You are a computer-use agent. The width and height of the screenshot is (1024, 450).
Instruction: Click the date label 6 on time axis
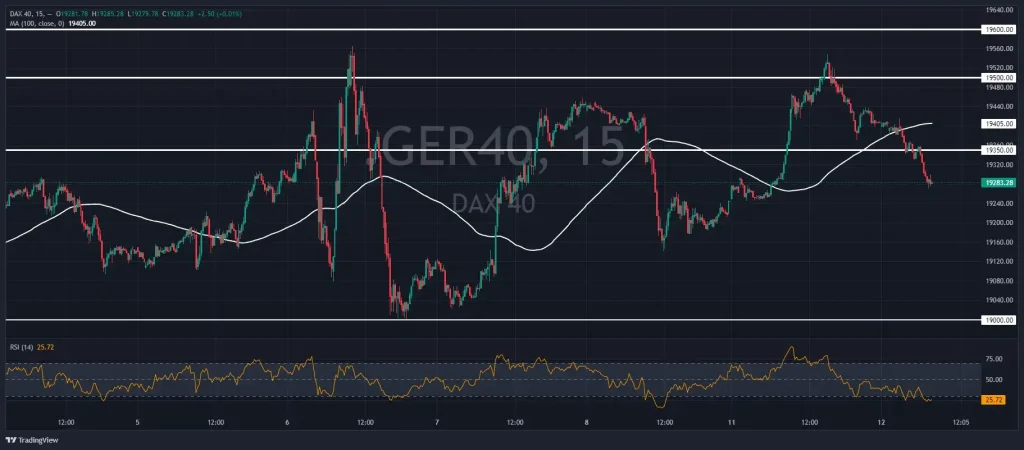[x=287, y=423]
